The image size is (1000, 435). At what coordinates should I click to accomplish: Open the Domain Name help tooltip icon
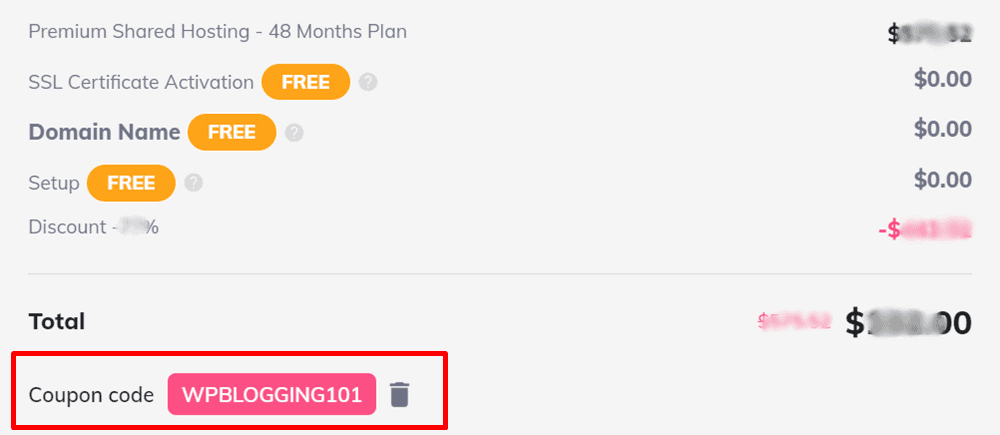tap(294, 133)
